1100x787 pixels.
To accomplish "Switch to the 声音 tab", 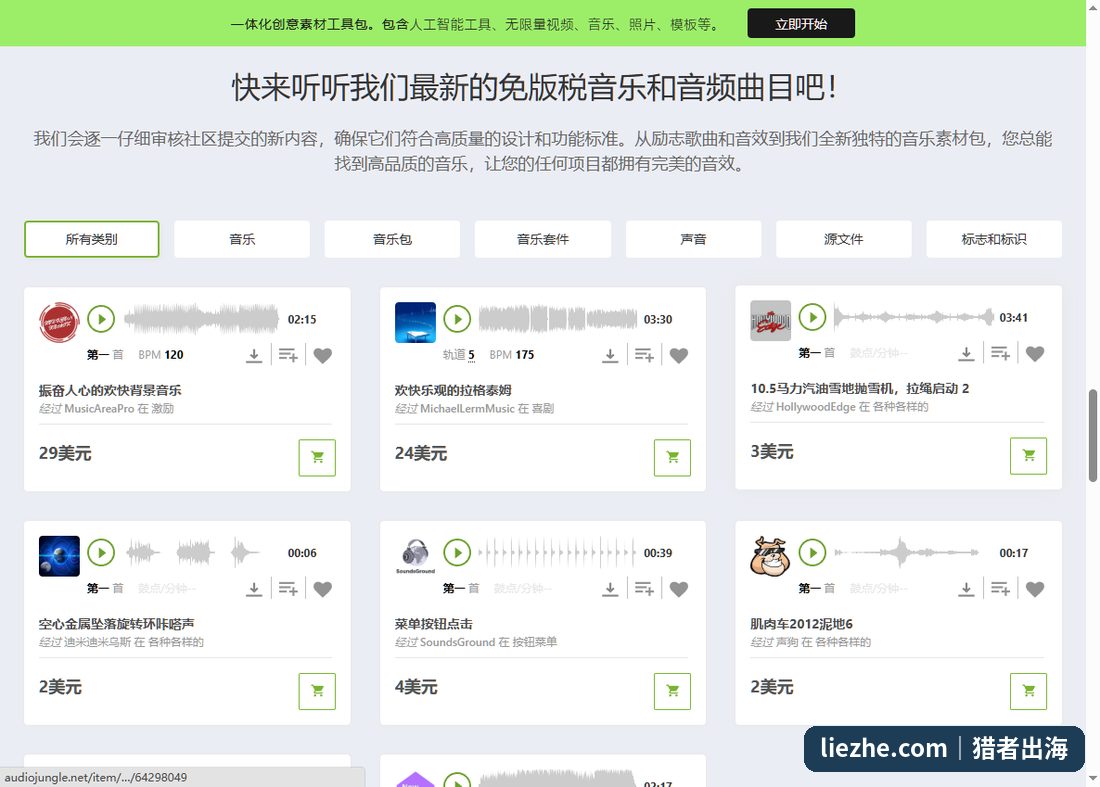I will 693,239.
